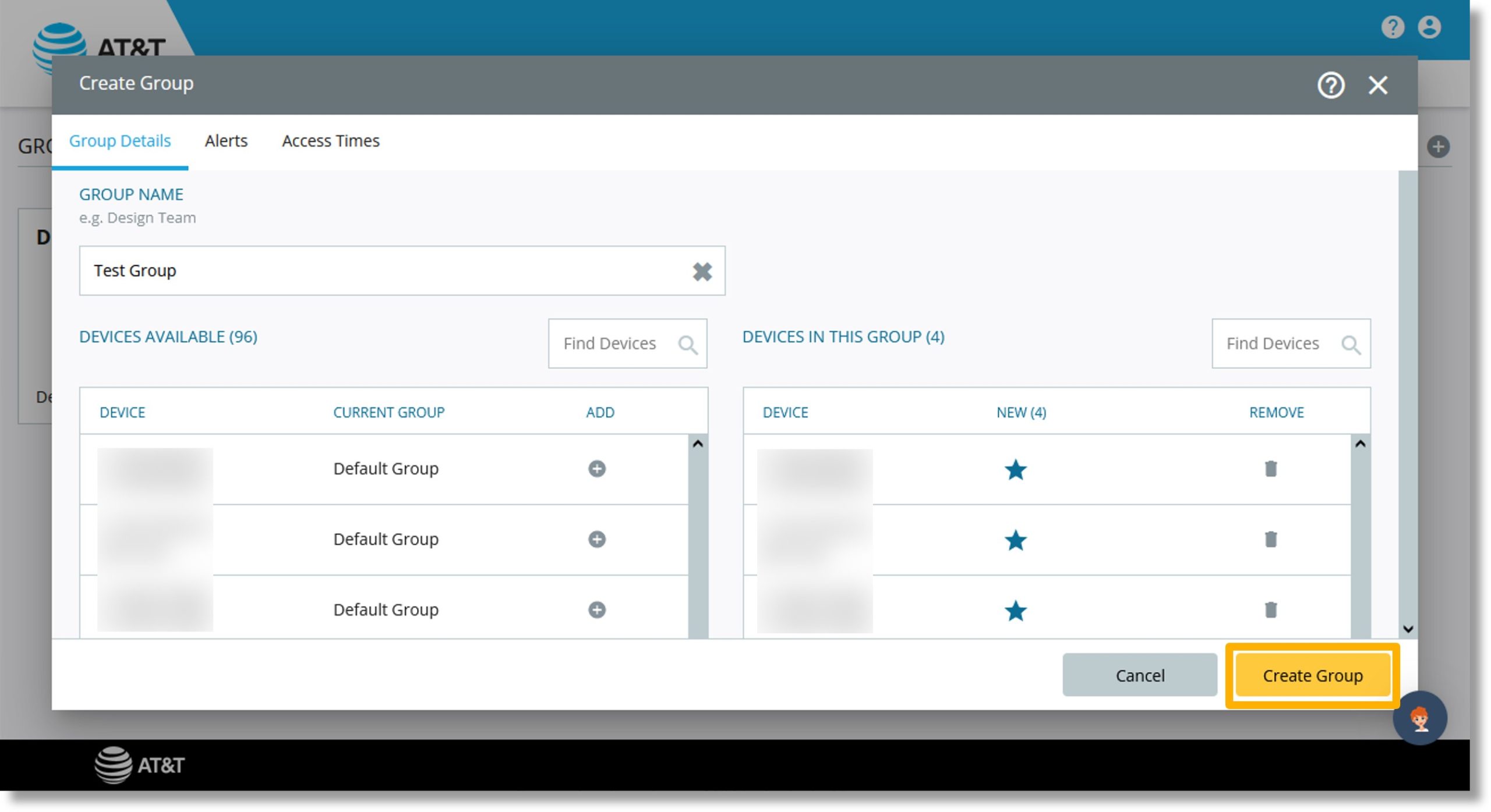Click the Add device icon for first row
Image resolution: width=1491 pixels, height=812 pixels.
click(x=597, y=467)
